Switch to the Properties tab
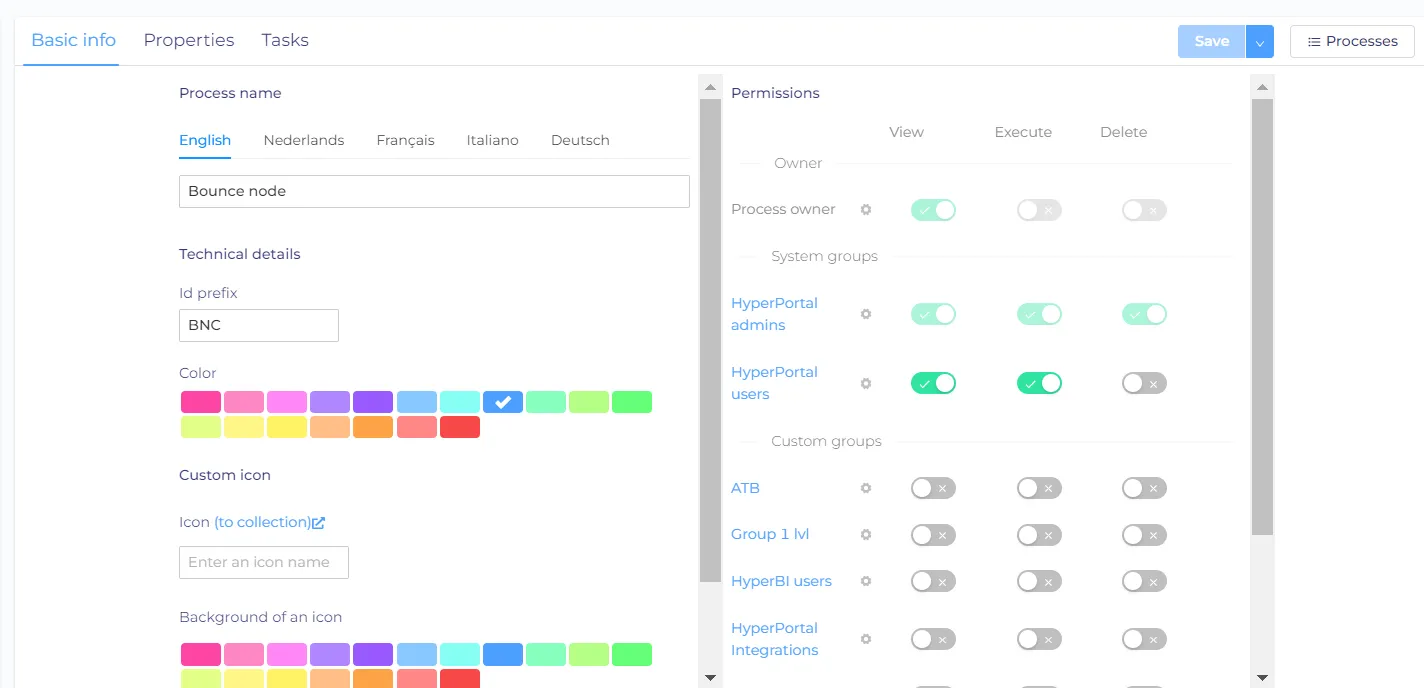This screenshot has height=688, width=1424. pyautogui.click(x=189, y=41)
